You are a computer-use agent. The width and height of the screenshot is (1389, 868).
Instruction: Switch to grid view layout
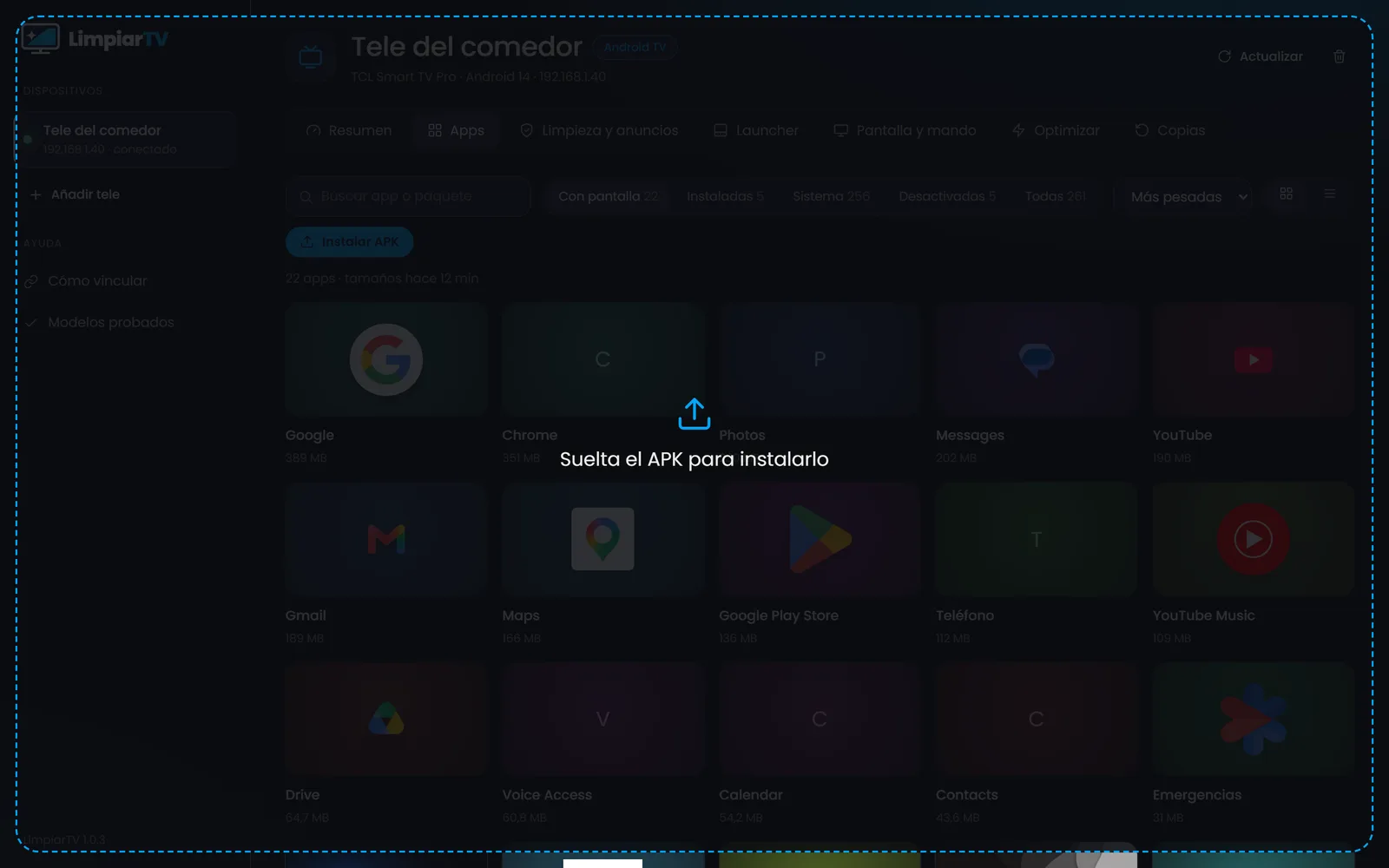click(x=1287, y=194)
